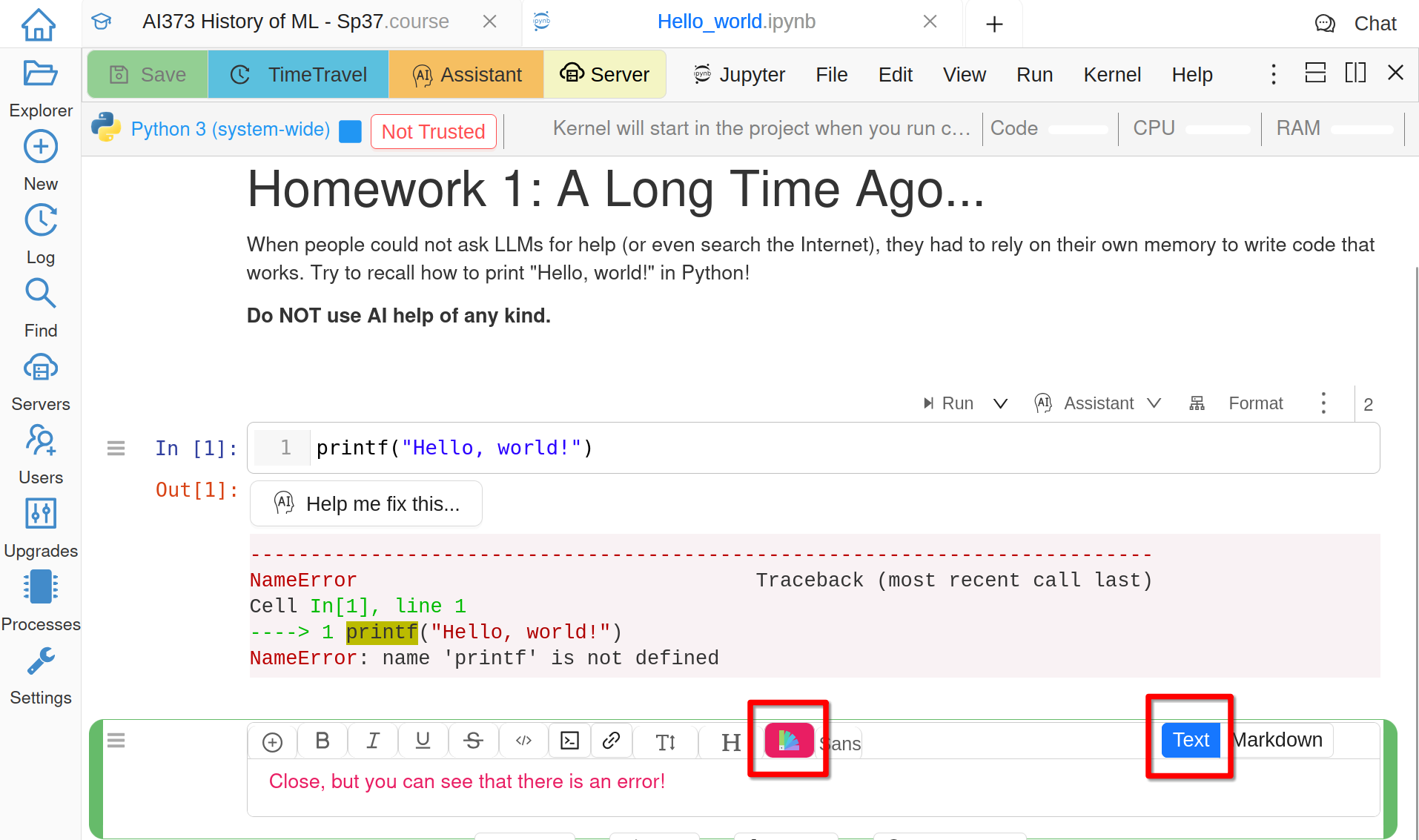Toggle bold formatting in text editor

[322, 741]
